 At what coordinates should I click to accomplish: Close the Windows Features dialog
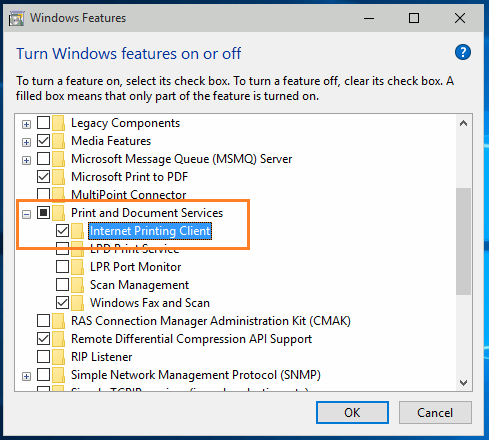pos(460,18)
